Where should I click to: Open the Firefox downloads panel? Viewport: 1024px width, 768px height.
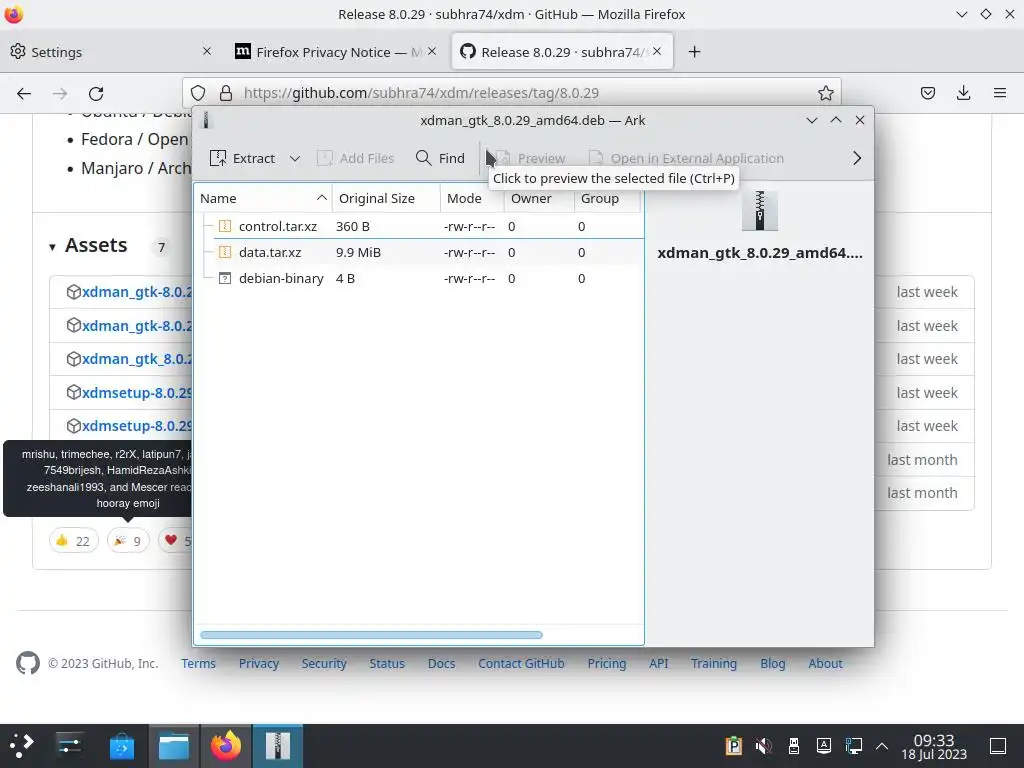click(963, 93)
